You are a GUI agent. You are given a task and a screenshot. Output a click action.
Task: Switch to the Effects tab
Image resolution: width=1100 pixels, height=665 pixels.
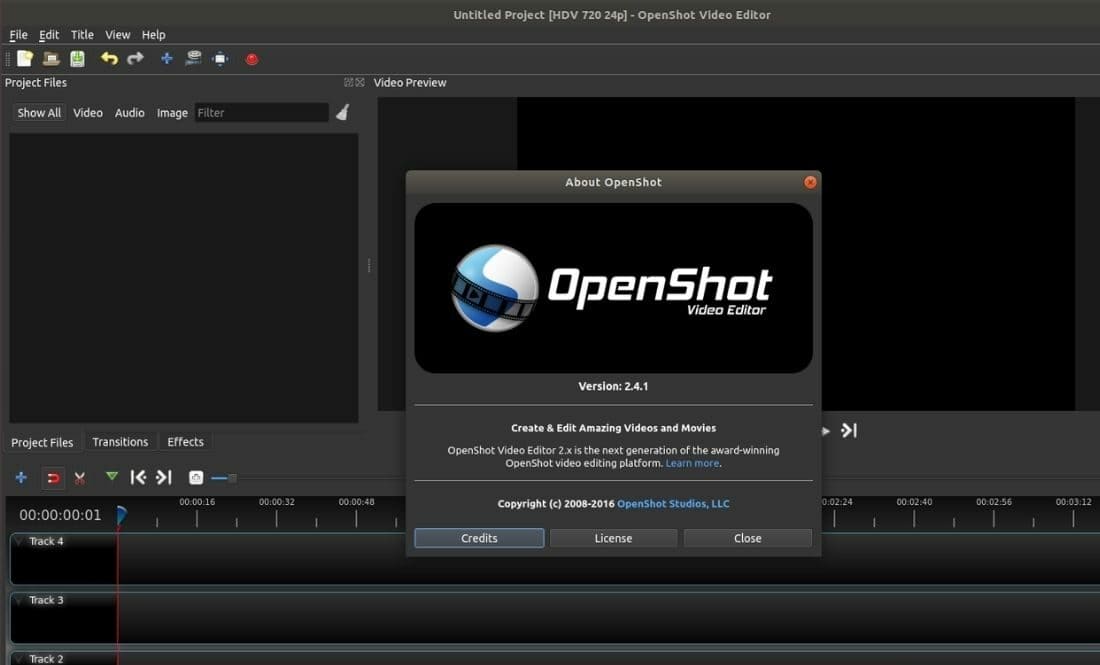coord(185,442)
